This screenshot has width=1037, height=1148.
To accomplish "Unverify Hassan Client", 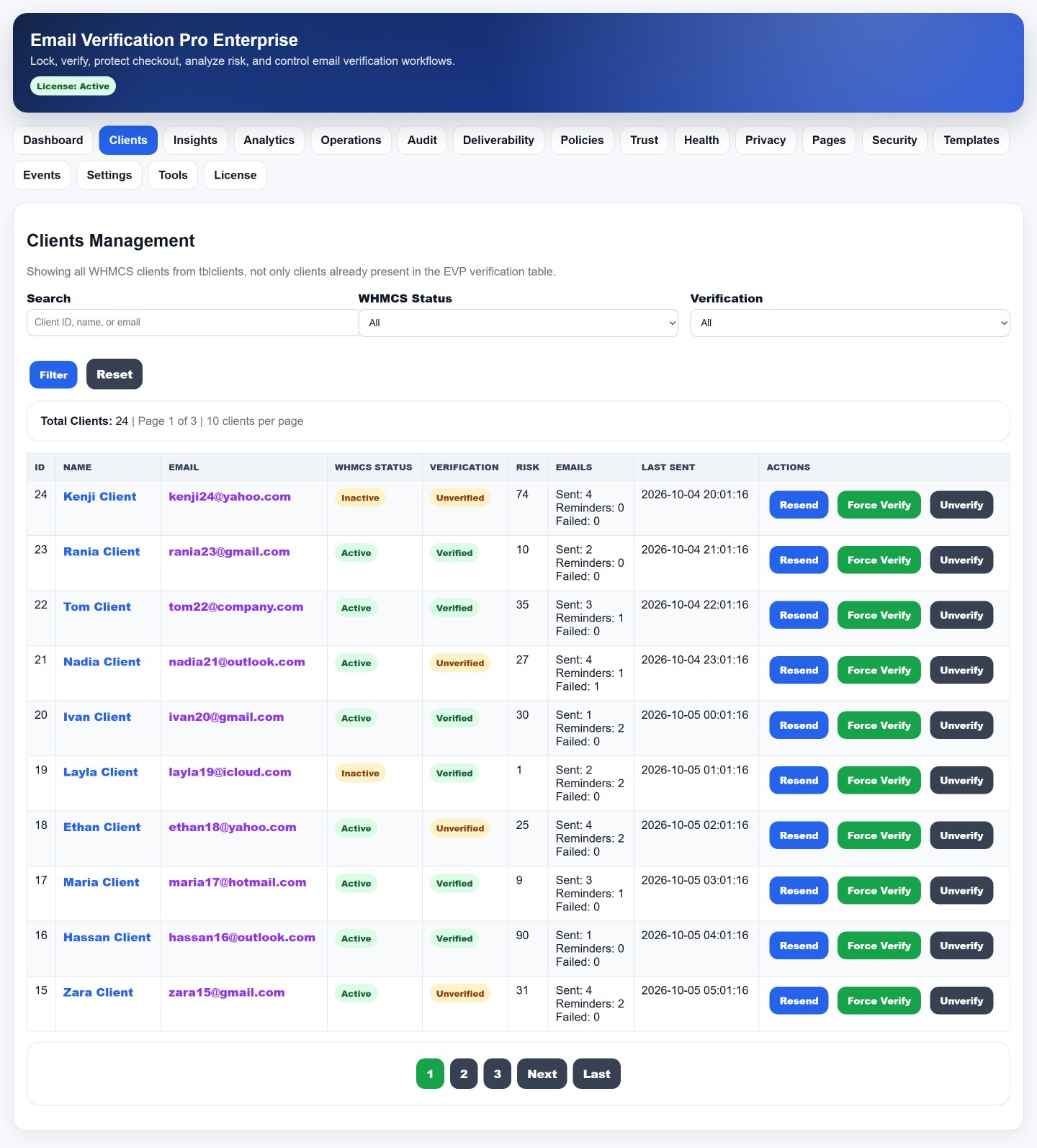I will pos(961,946).
